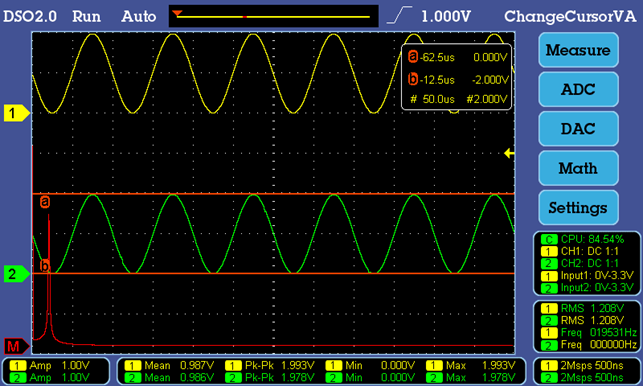Open the DAC settings button

578,129
